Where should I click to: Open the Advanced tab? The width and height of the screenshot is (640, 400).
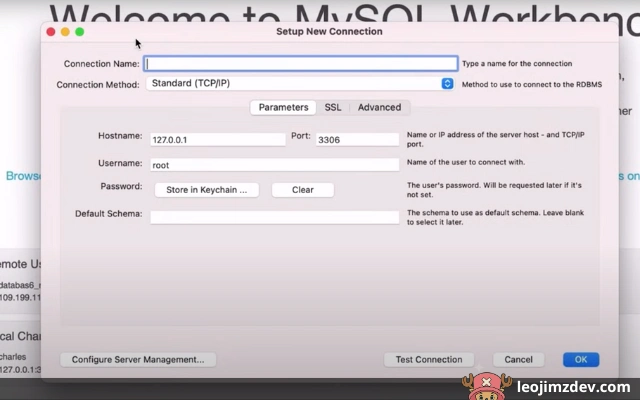pyautogui.click(x=379, y=107)
